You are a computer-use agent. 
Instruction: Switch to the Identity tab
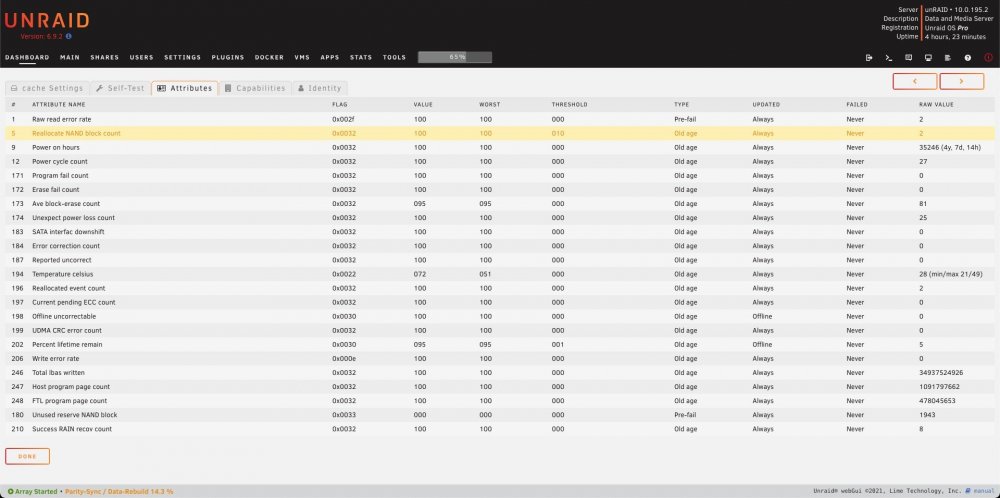click(320, 88)
